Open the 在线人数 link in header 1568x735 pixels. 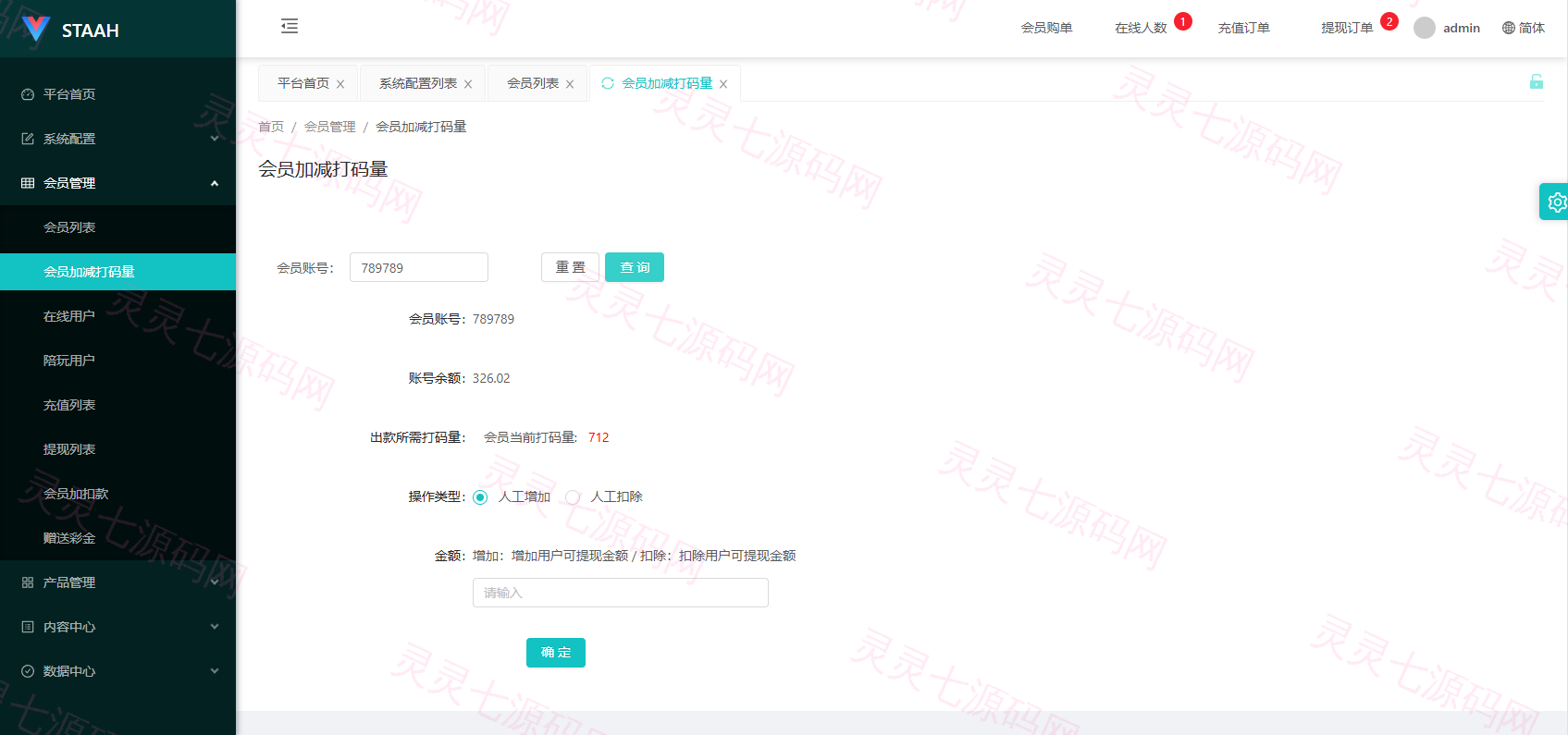pos(1141,28)
